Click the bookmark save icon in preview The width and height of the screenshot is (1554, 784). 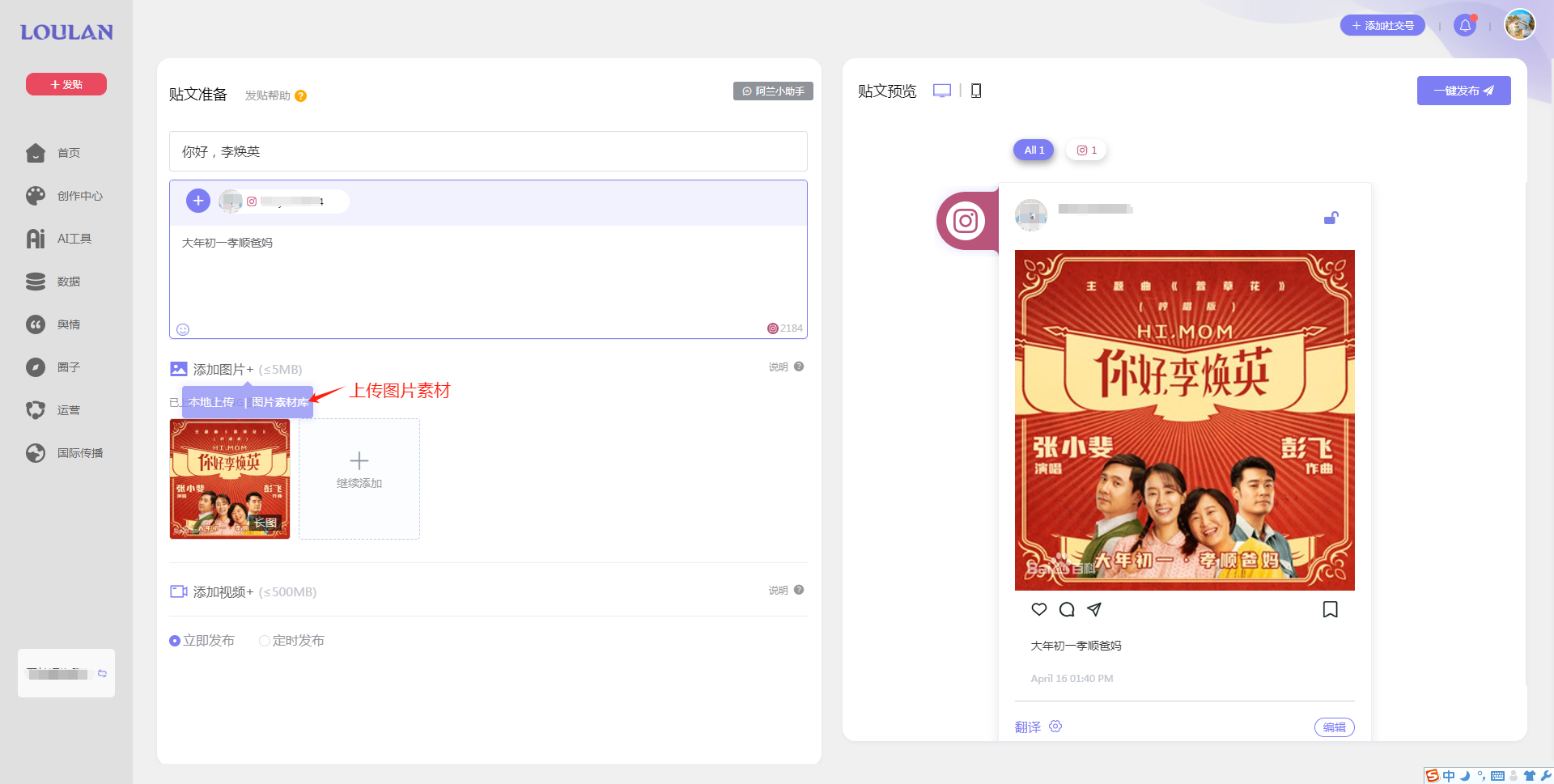[1330, 609]
